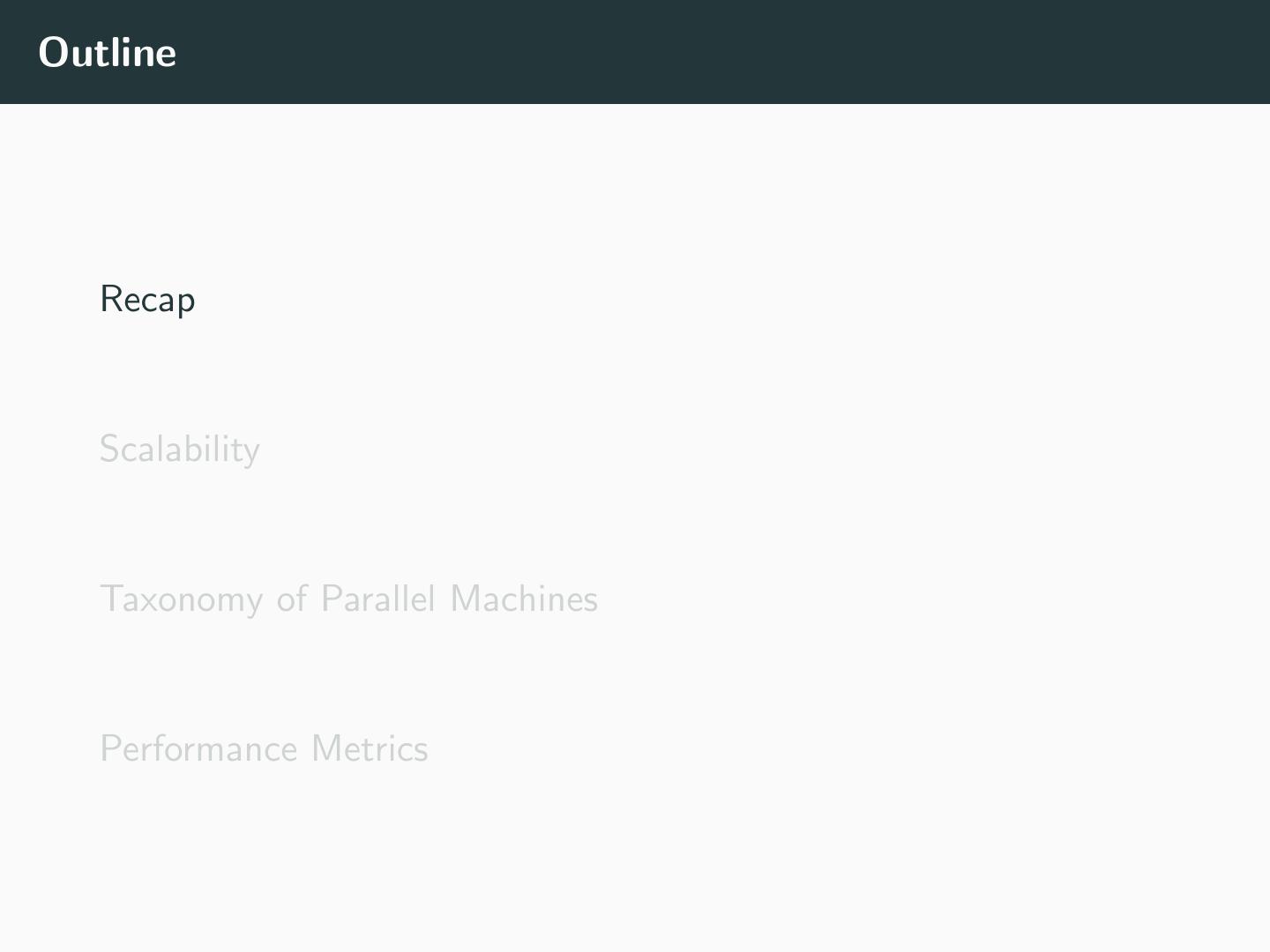Click the word Parallel in the outline
Image resolution: width=1270 pixels, height=952 pixels.
coord(377,599)
